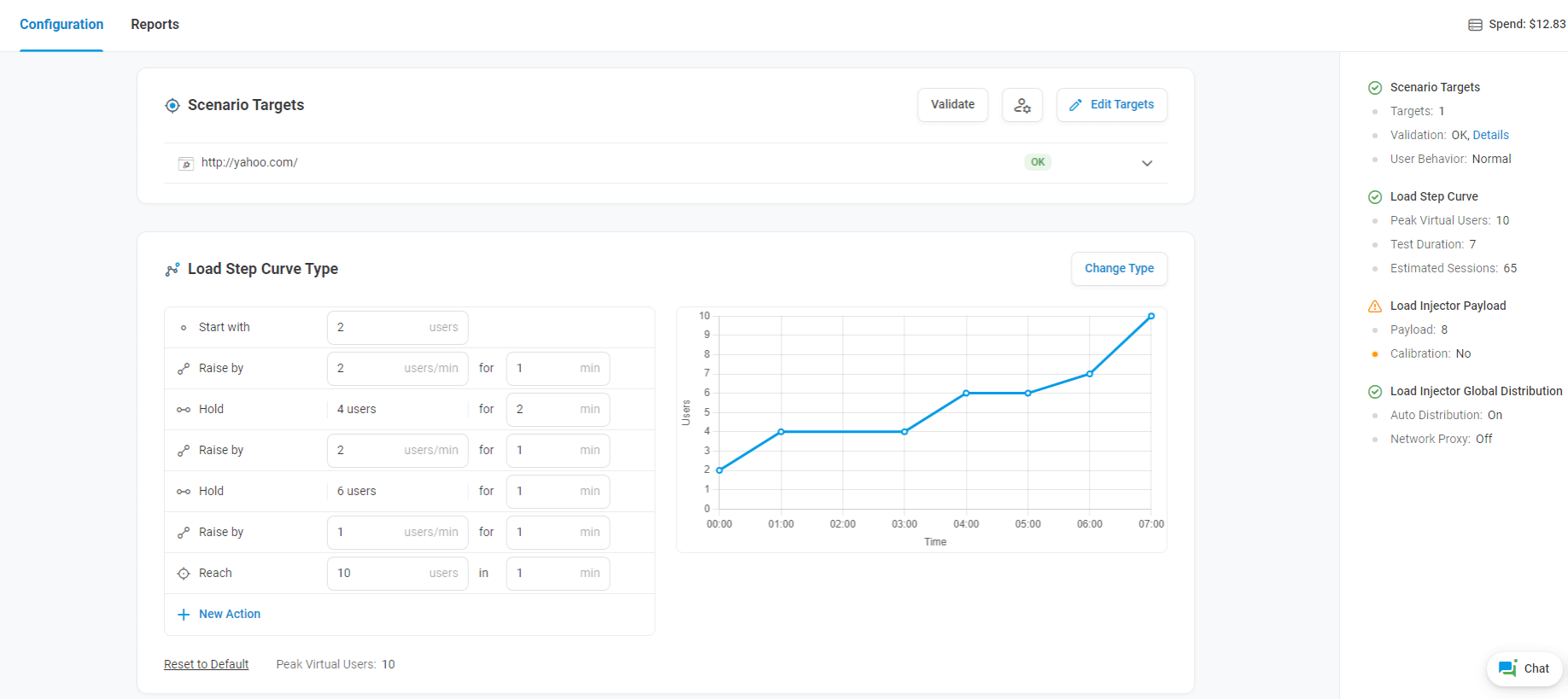The image size is (1568, 700).
Task: Click the Start with users input field
Action: 398,328
